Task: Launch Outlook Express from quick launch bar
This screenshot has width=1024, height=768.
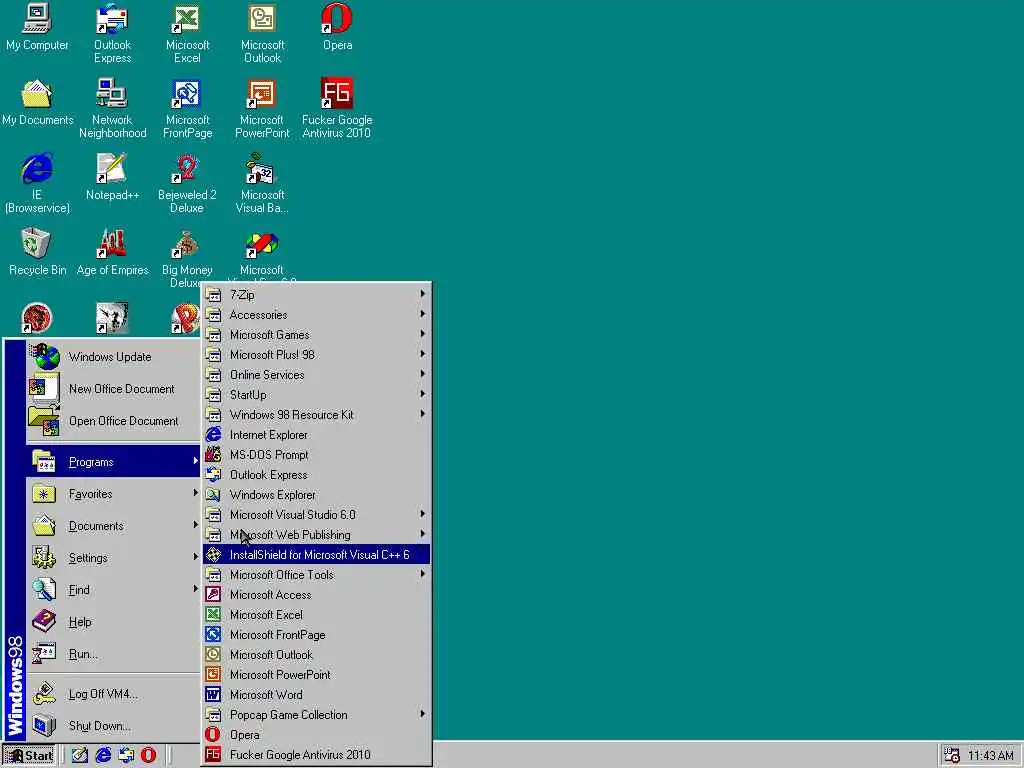Action: point(126,755)
